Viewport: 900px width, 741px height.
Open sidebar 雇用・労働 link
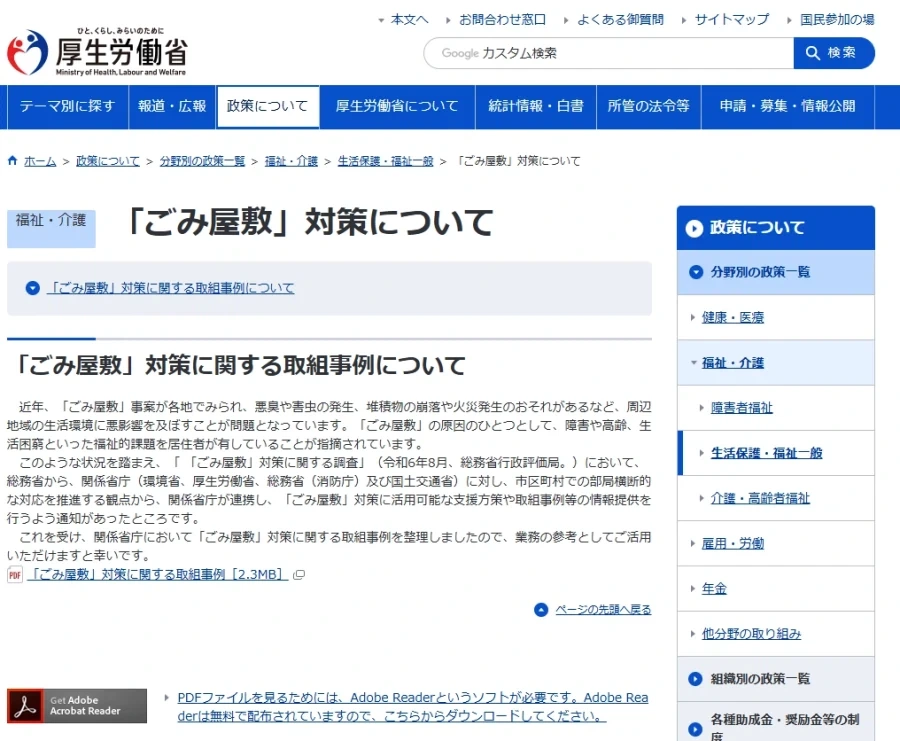732,544
